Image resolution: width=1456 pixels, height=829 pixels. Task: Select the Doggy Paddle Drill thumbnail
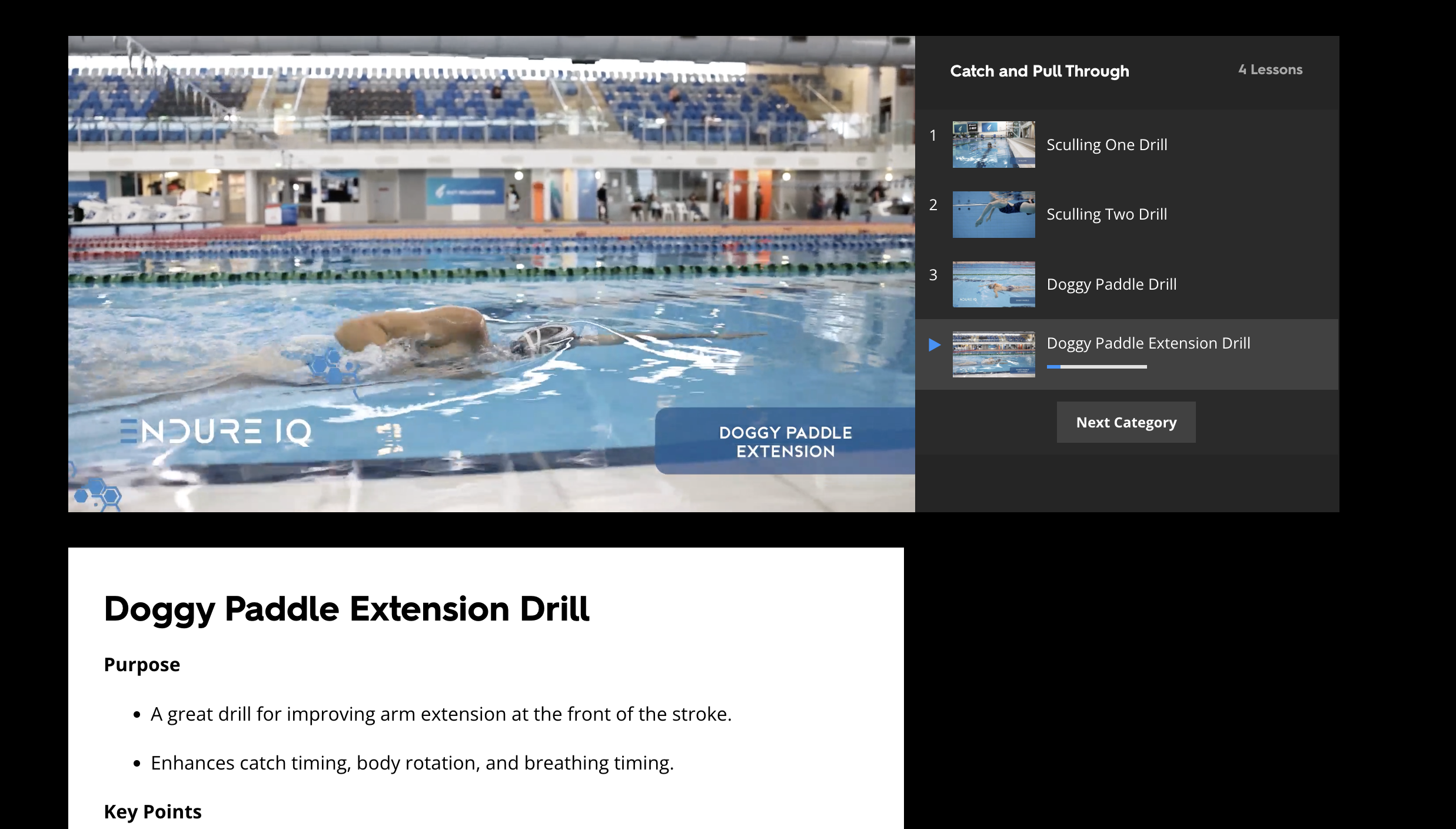point(993,284)
